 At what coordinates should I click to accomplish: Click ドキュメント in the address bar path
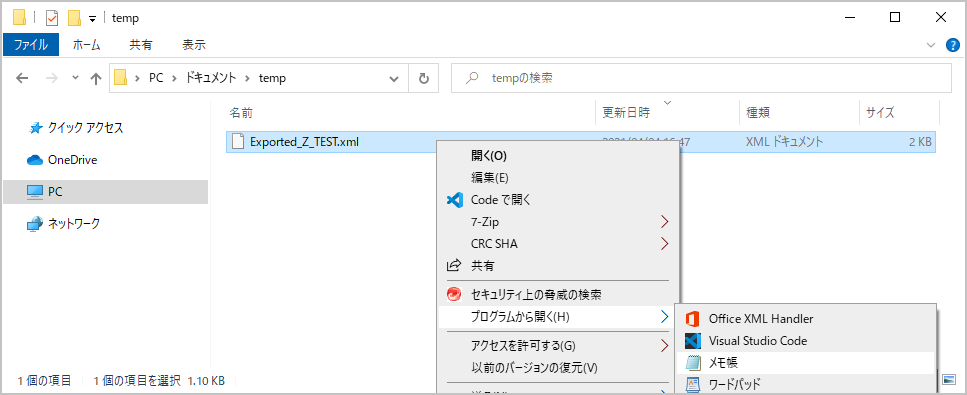(211, 78)
